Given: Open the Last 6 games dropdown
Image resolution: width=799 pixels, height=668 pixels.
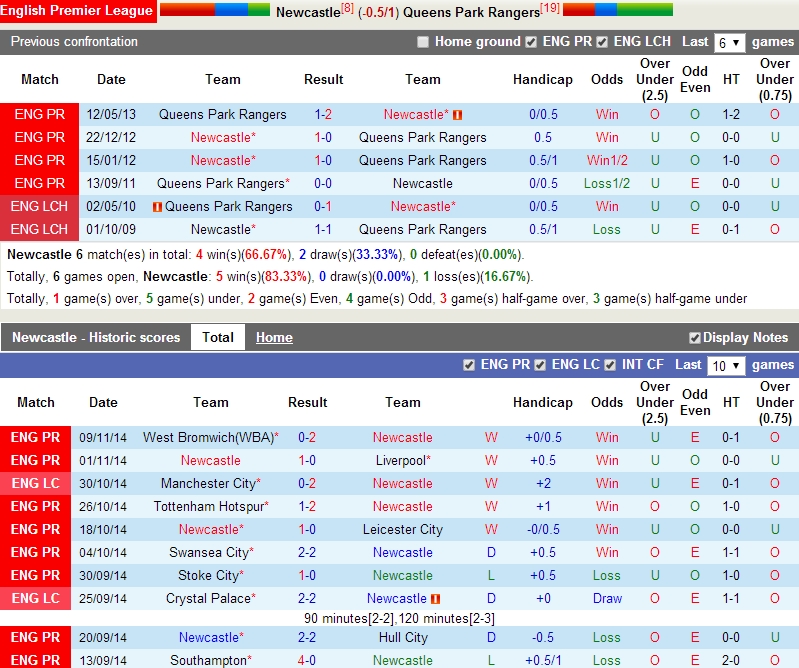Looking at the screenshot, I should tap(729, 43).
